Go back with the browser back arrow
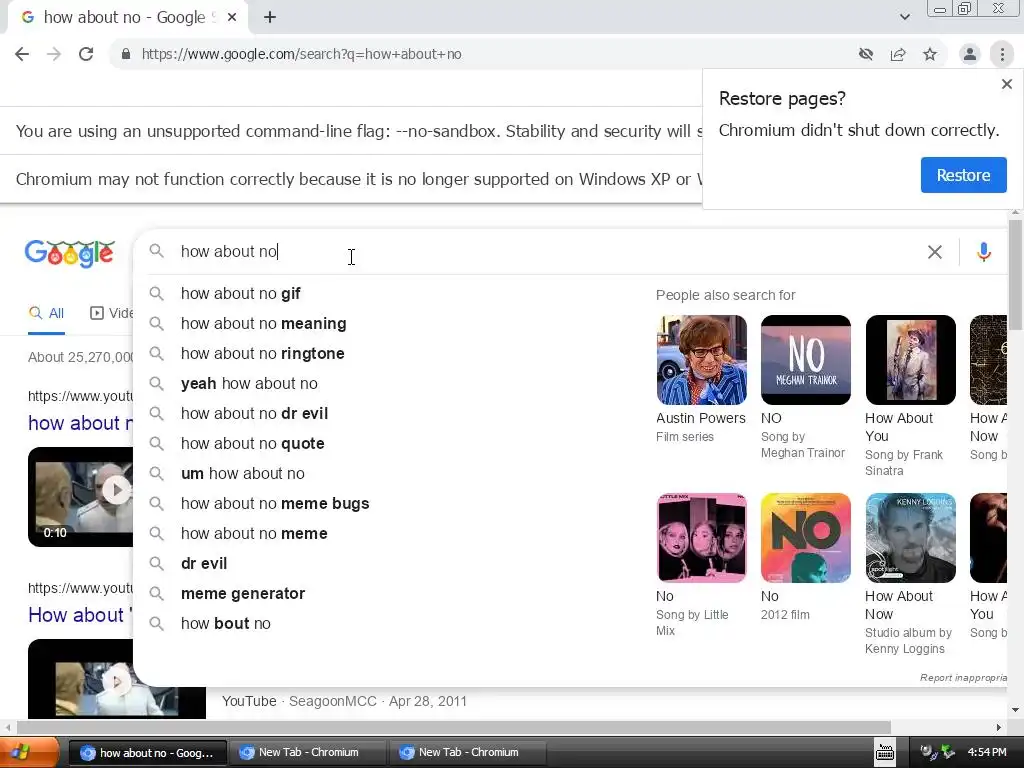Image resolution: width=1024 pixels, height=768 pixels. pyautogui.click(x=22, y=54)
